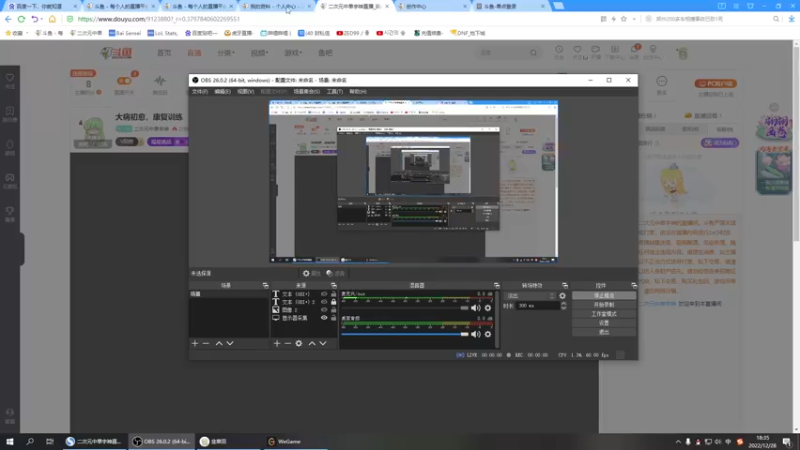Remove the selected source with the minus icon in the sources panel
The image size is (800, 450).
click(x=288, y=343)
